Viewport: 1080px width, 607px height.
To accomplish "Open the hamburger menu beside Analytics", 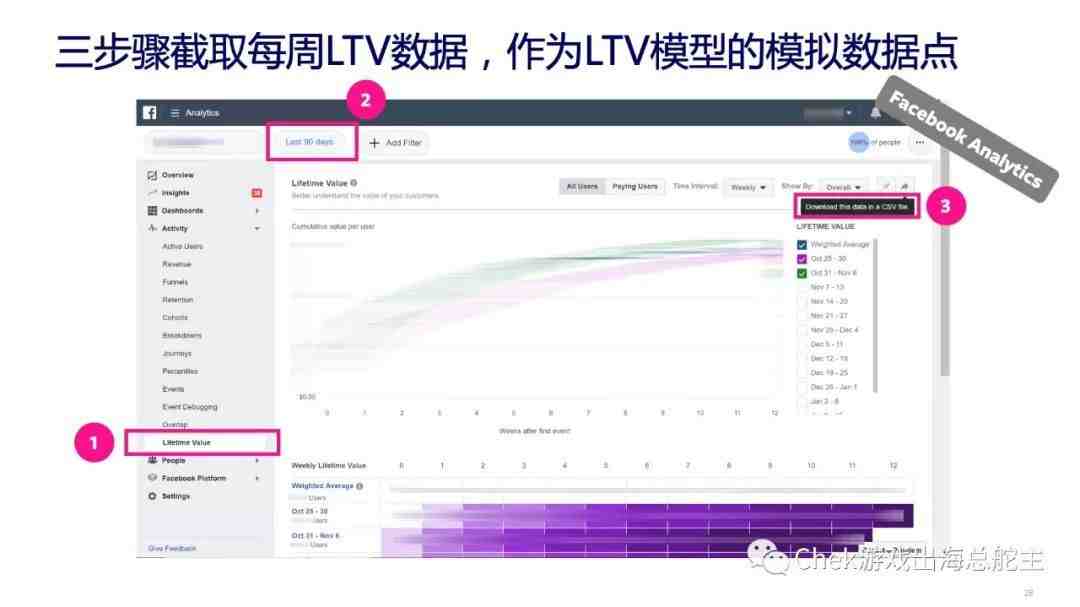I will pyautogui.click(x=175, y=113).
